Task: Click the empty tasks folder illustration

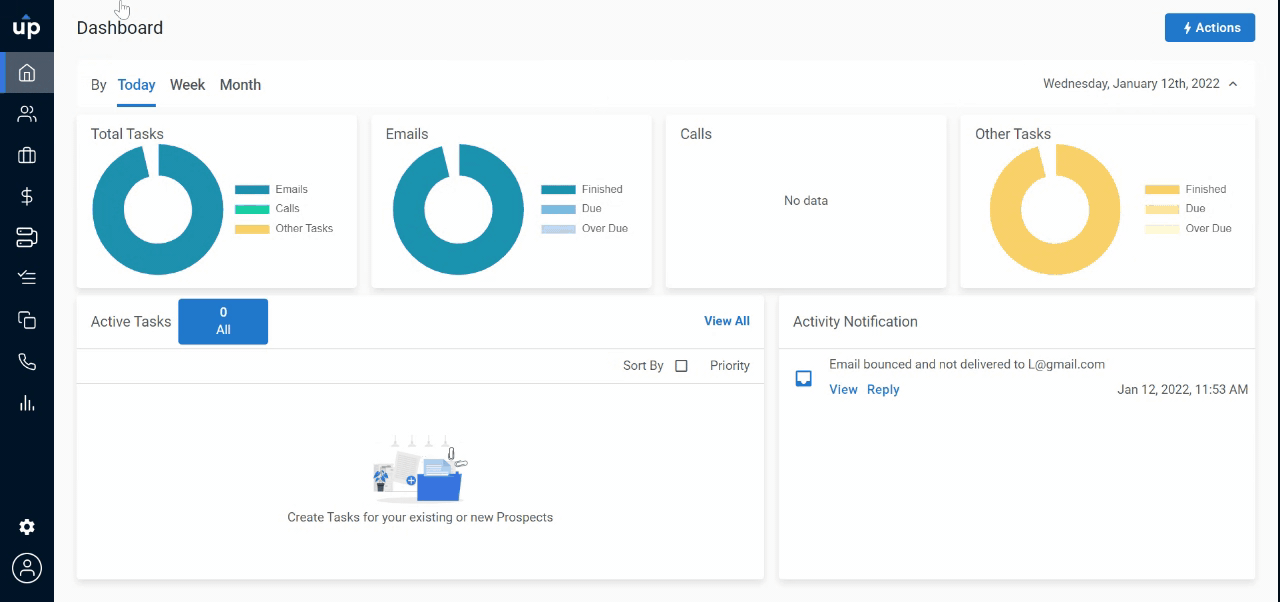Action: pos(420,468)
